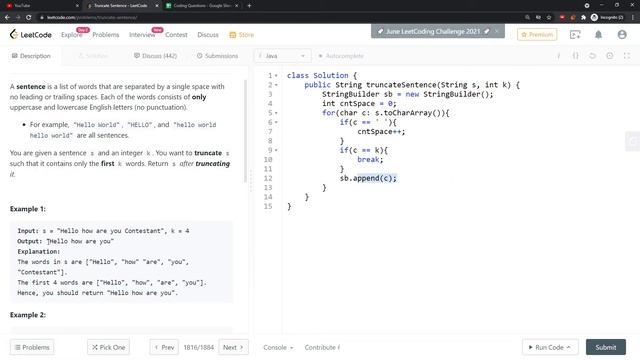Click the tab search dropdown in the title bar
The image size is (640, 360).
click(587, 5)
